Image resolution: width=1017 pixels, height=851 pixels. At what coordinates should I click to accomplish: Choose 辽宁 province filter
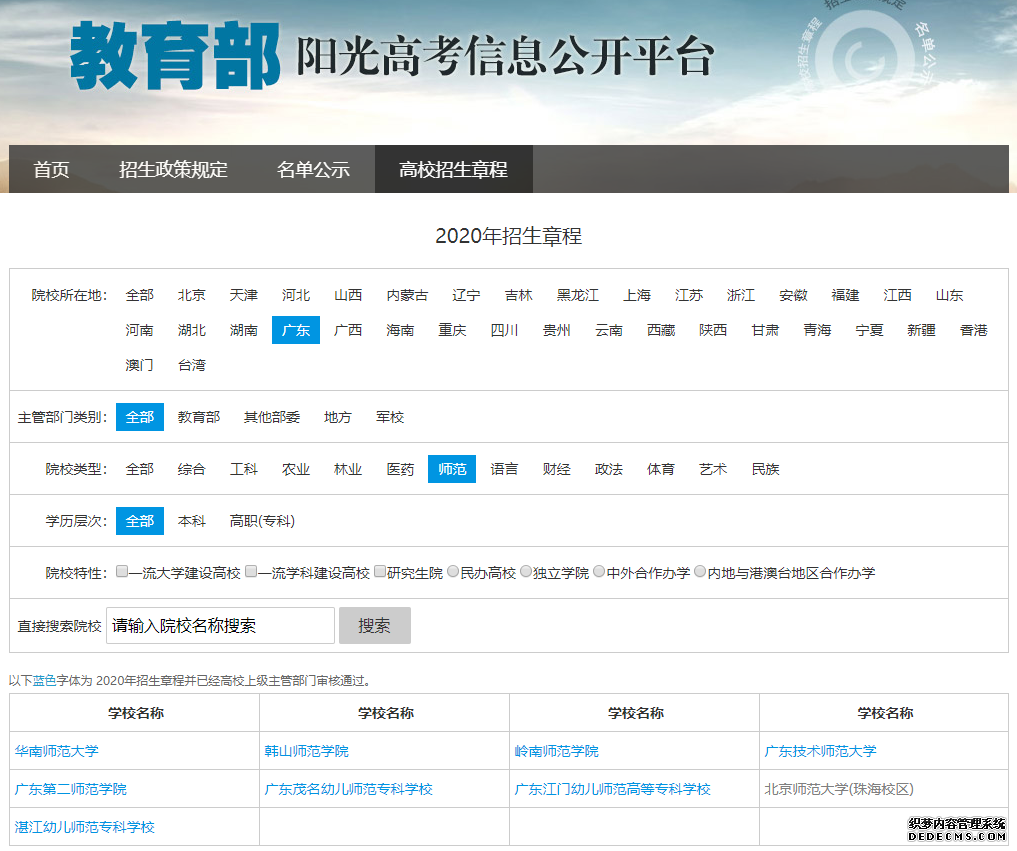pyautogui.click(x=466, y=295)
